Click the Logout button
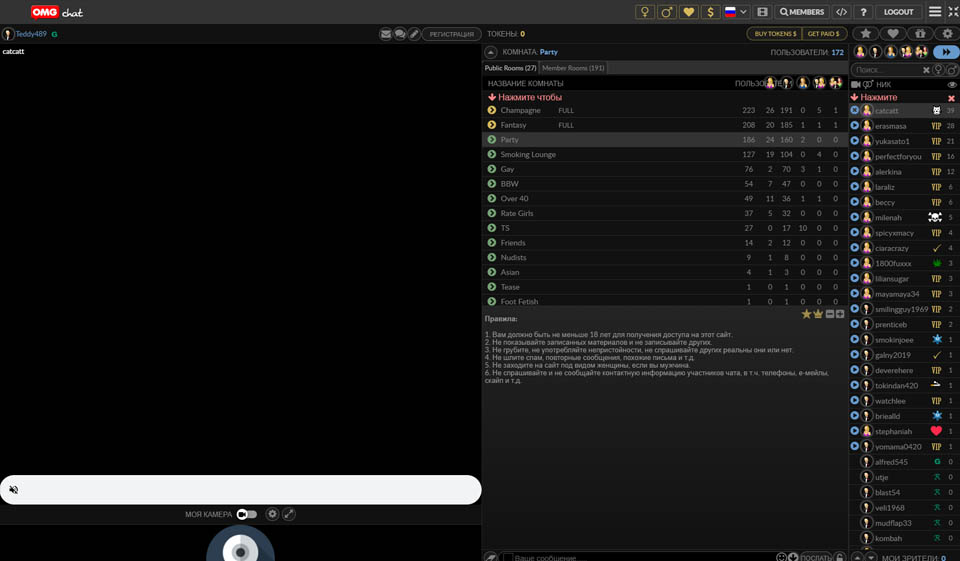Viewport: 960px width, 561px height. (x=898, y=12)
